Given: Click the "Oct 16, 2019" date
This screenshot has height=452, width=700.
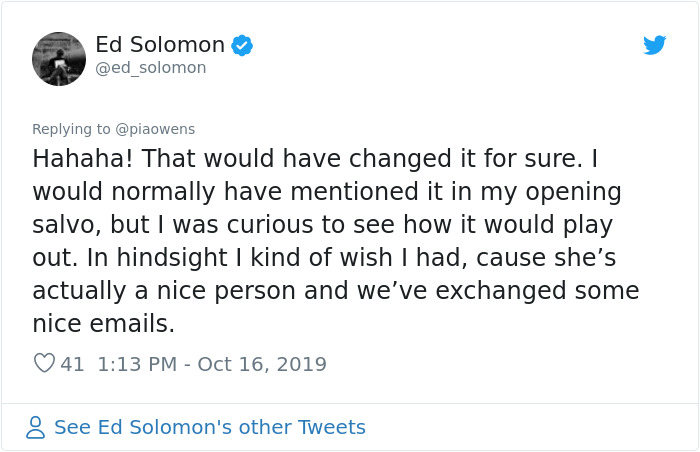Looking at the screenshot, I should [262, 364].
